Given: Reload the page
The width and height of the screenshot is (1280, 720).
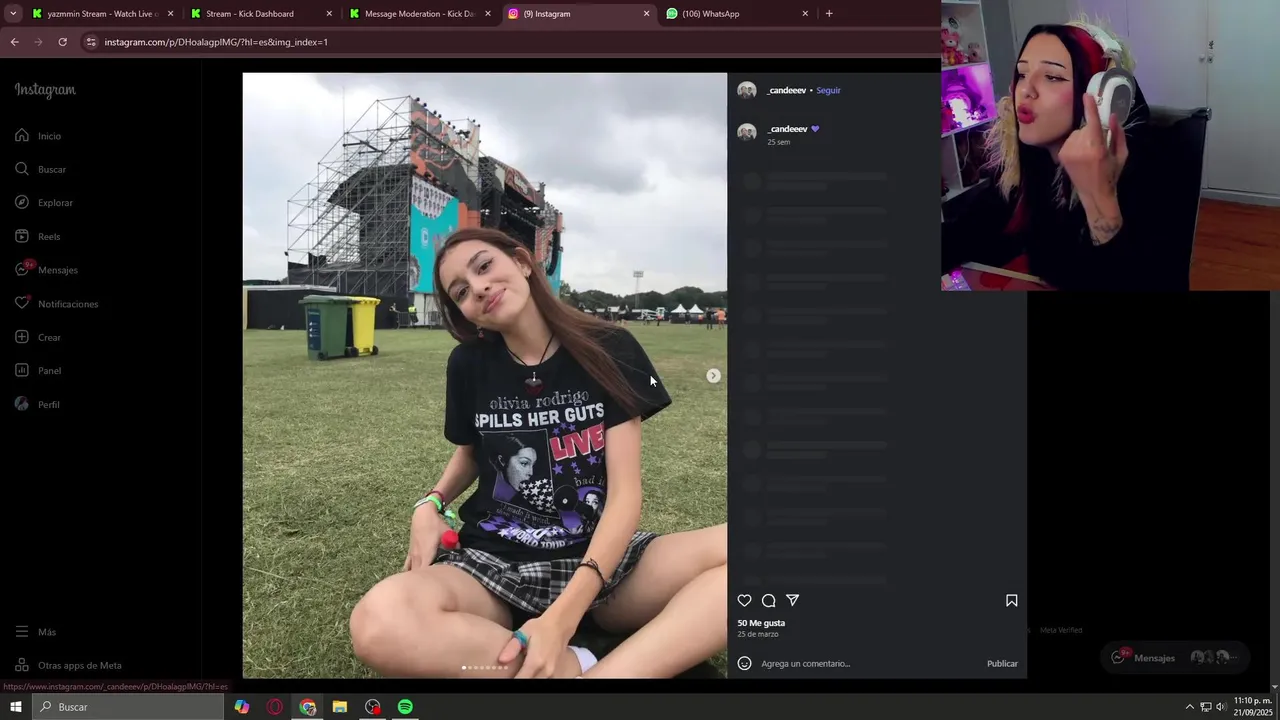Looking at the screenshot, I should (x=62, y=42).
